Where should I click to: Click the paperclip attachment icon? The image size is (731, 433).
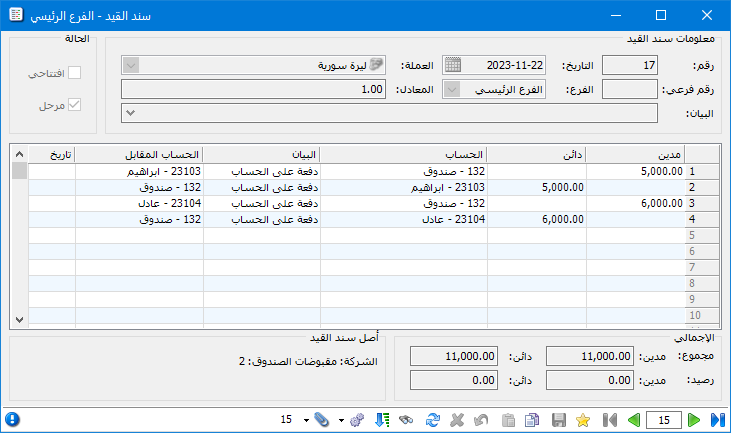[321, 420]
